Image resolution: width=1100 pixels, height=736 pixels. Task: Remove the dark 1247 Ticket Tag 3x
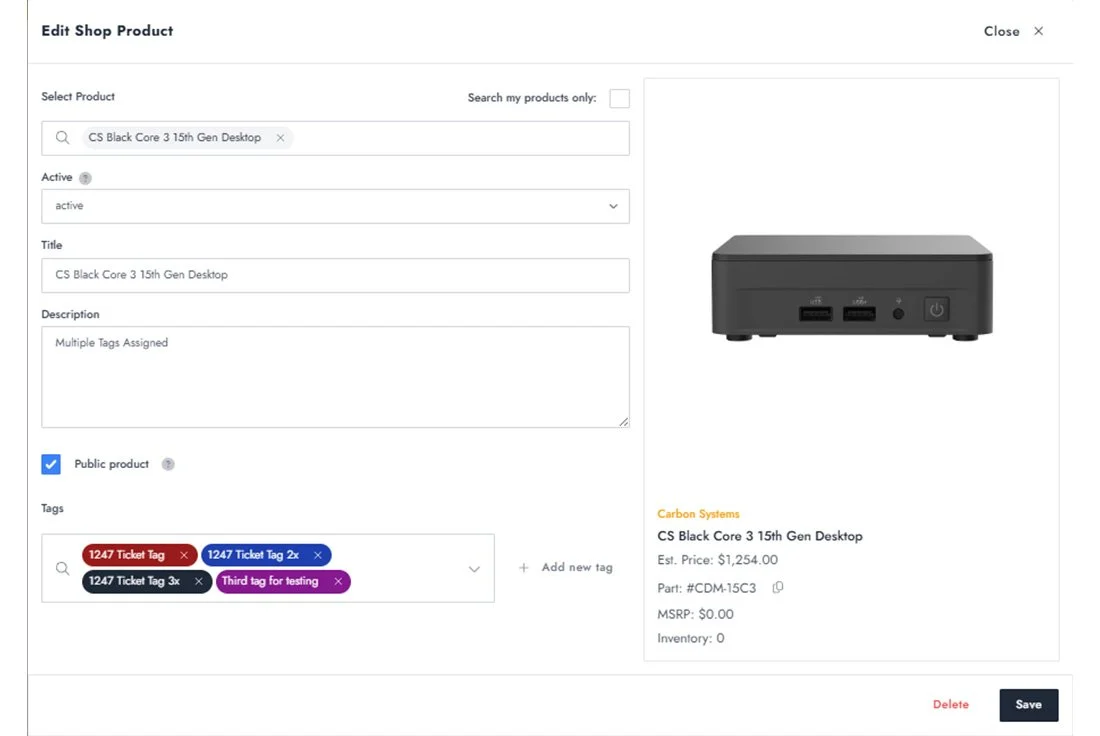[199, 581]
